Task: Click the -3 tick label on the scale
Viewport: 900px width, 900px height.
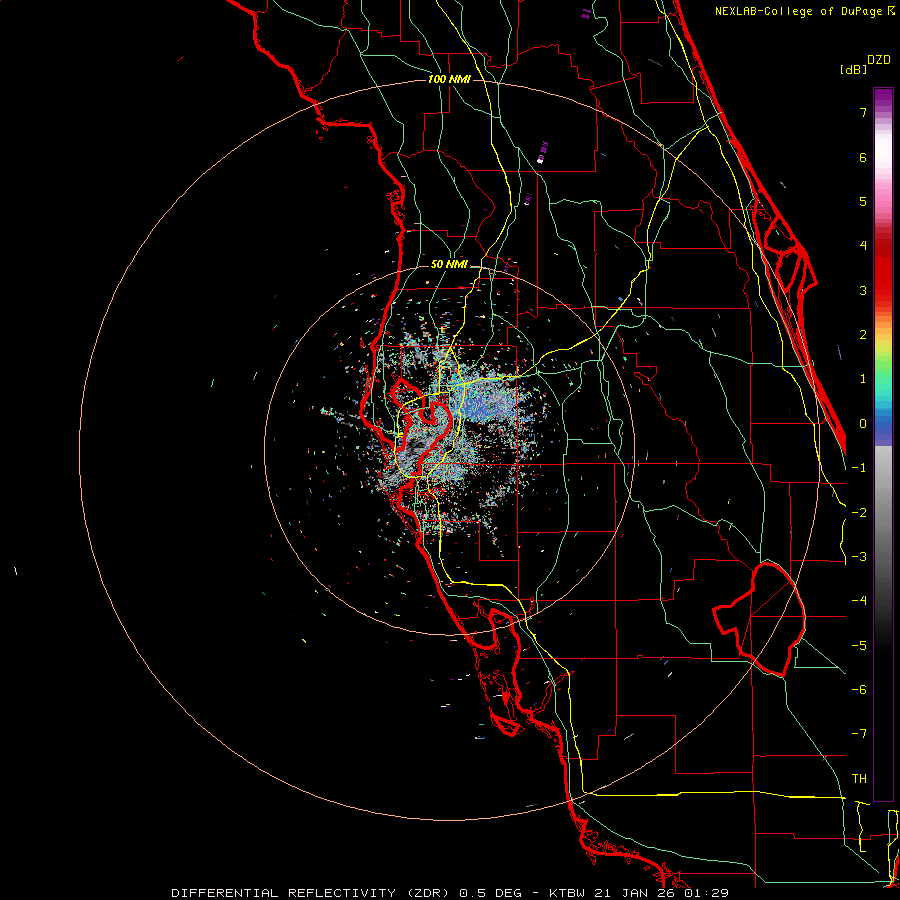Action: click(859, 557)
